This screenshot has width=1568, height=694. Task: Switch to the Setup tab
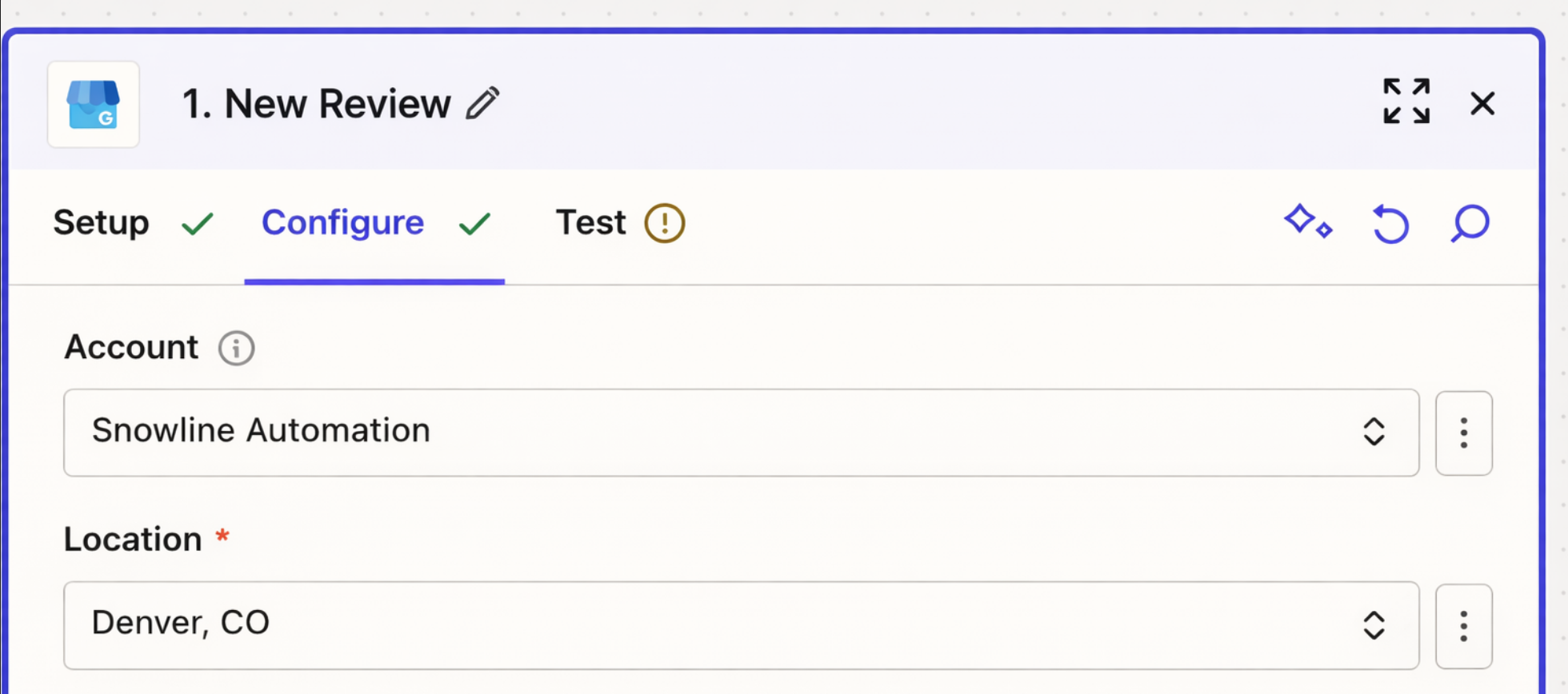click(101, 224)
